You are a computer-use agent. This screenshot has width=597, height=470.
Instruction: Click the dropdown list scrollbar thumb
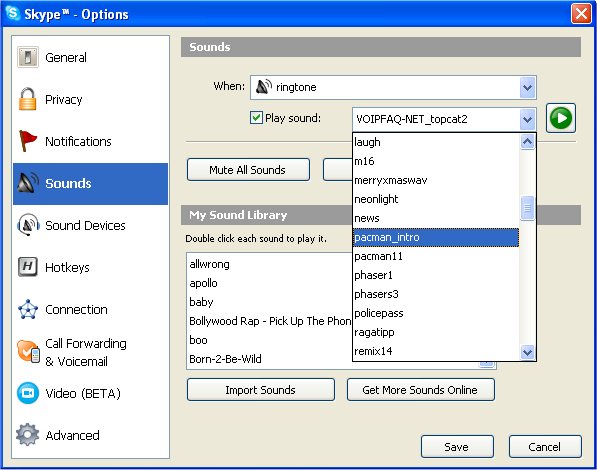point(527,208)
